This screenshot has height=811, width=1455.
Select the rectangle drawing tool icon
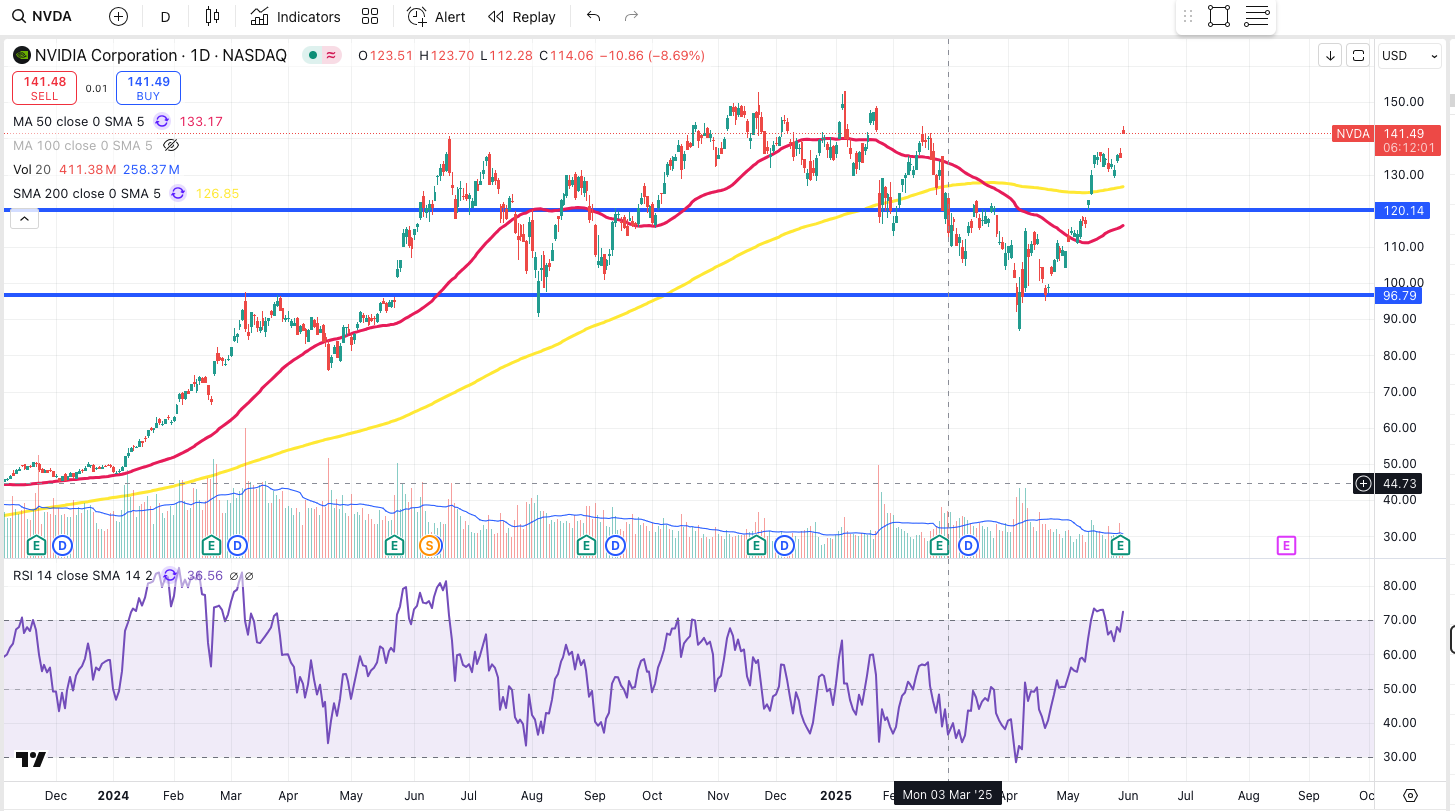point(1219,16)
